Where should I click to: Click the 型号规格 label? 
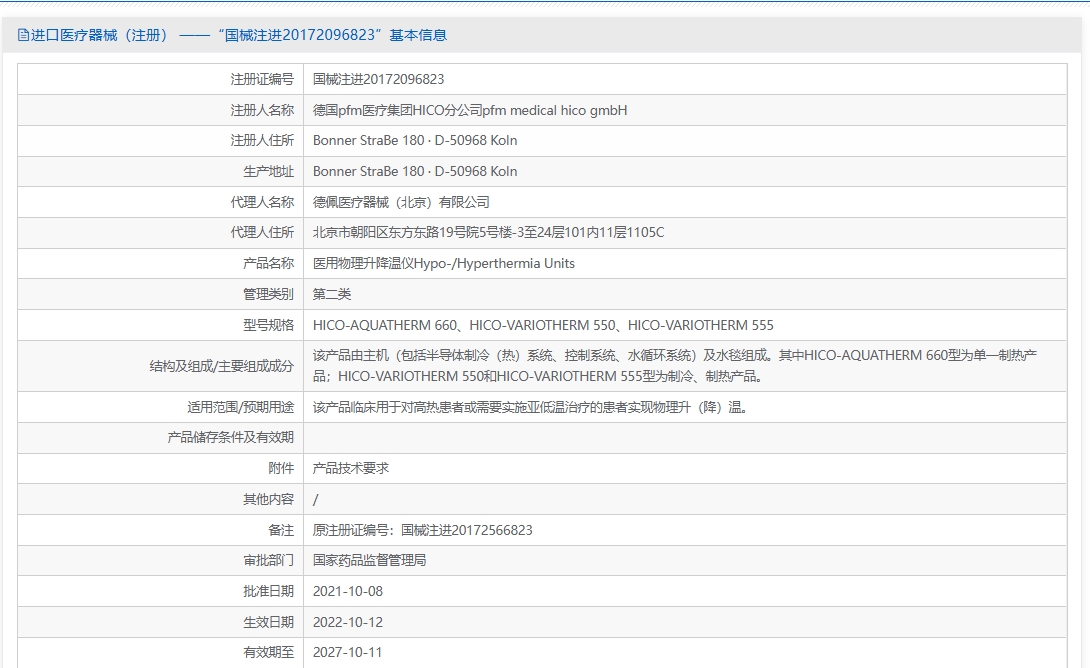coord(268,325)
